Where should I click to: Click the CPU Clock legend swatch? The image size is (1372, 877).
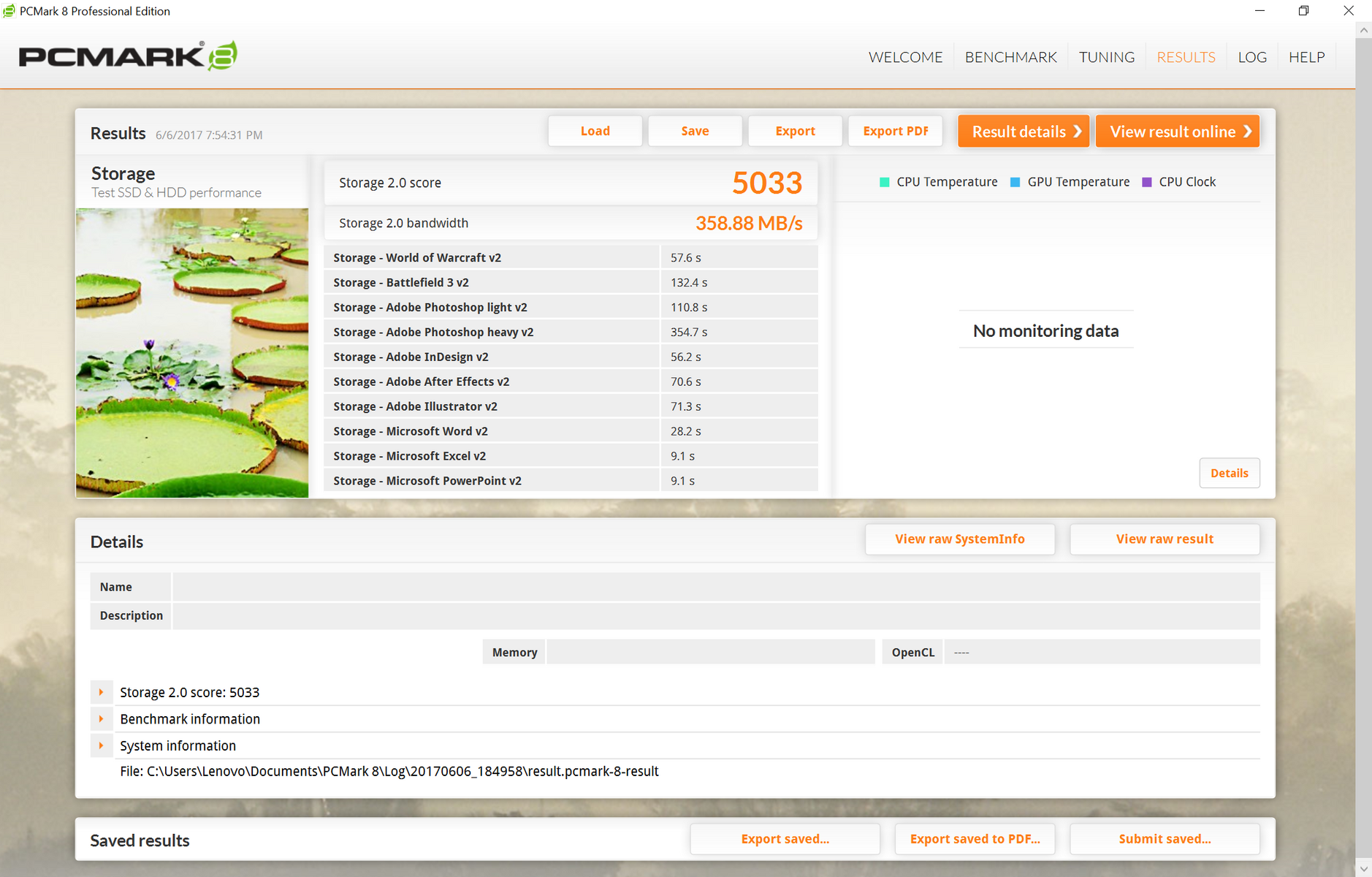coord(1146,182)
